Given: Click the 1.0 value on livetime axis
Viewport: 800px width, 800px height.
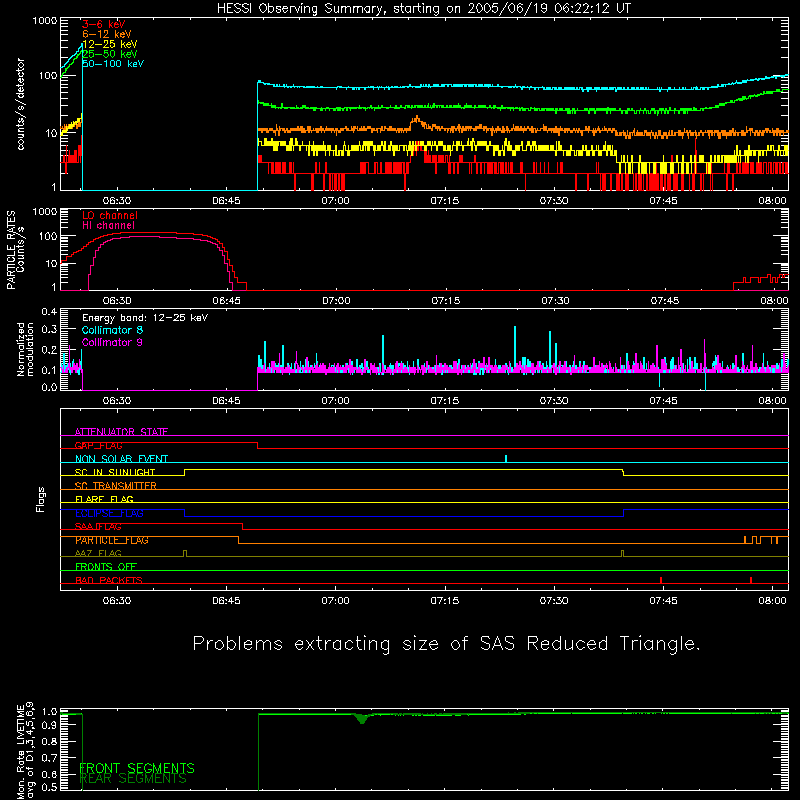Looking at the screenshot, I should tap(49, 712).
